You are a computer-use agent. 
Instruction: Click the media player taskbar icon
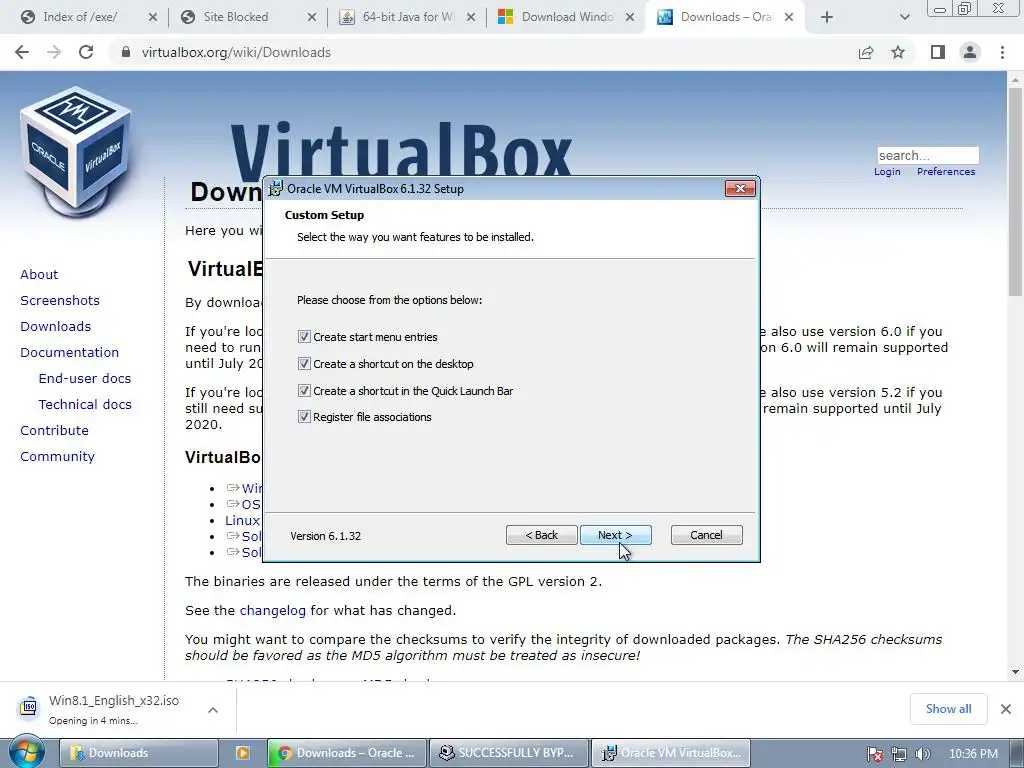[x=243, y=753]
